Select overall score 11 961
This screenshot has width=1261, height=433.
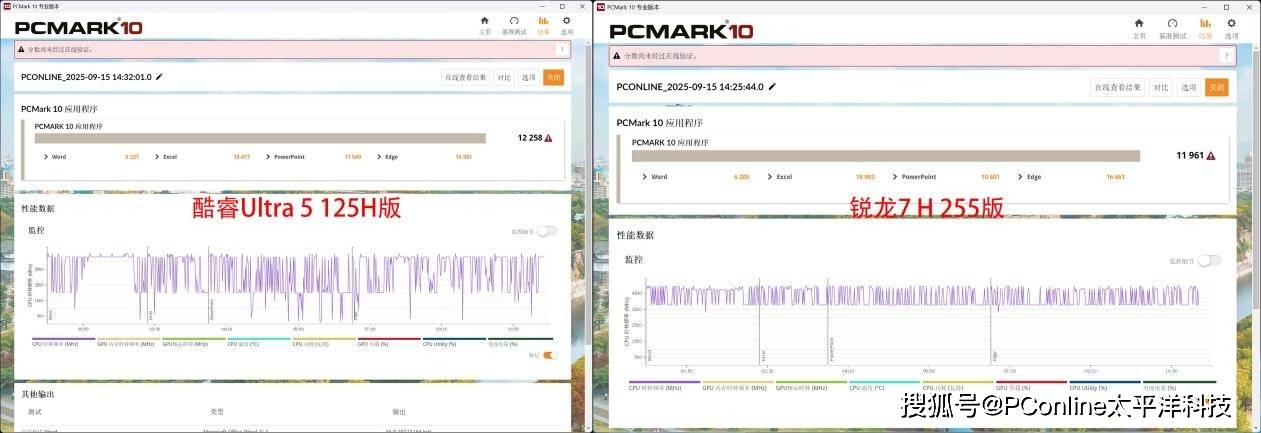(1190, 156)
